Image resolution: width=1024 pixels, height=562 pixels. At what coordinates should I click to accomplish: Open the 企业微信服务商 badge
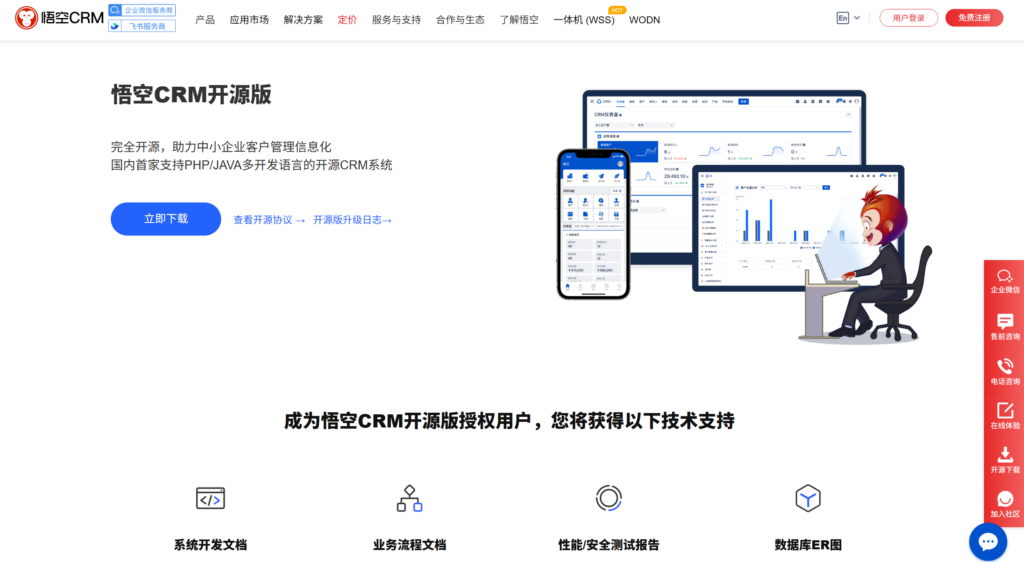click(x=142, y=10)
